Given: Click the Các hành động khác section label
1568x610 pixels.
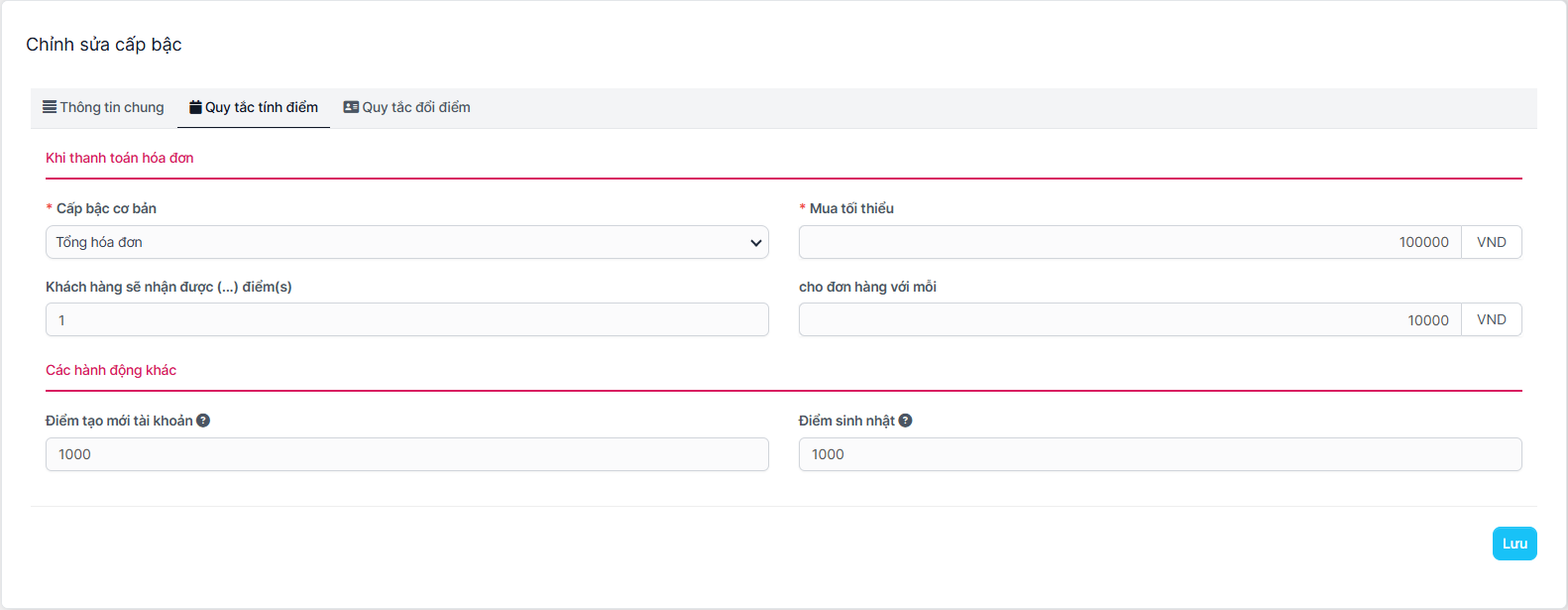Looking at the screenshot, I should (x=110, y=369).
